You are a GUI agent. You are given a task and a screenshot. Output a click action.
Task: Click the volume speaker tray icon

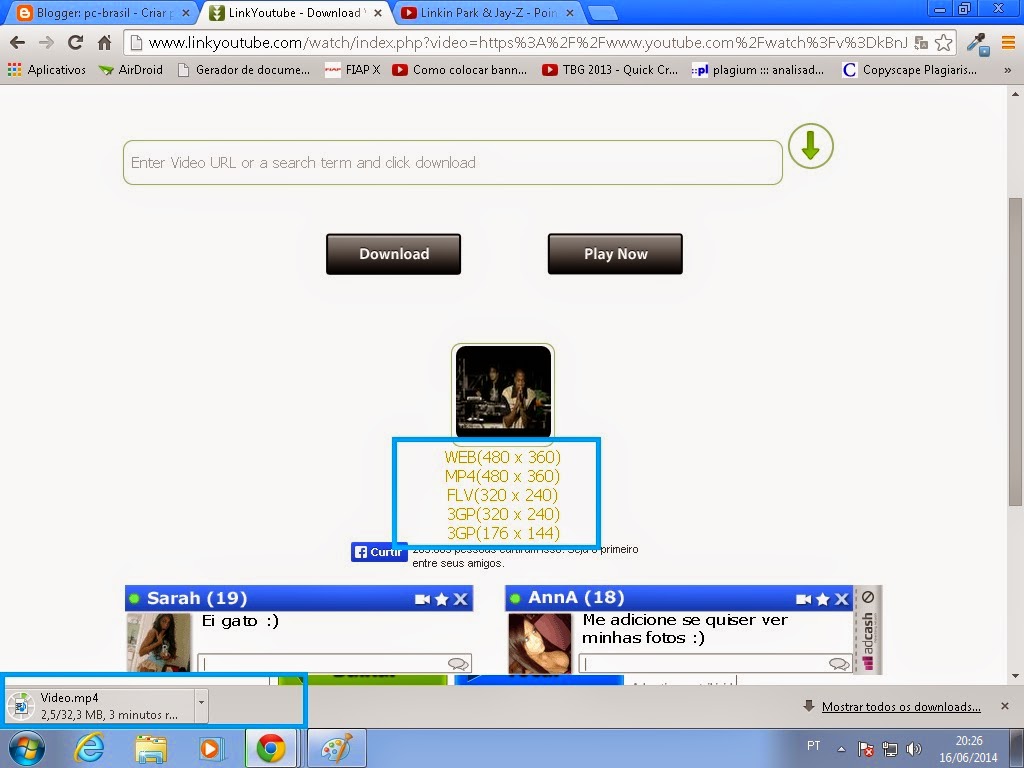(914, 749)
